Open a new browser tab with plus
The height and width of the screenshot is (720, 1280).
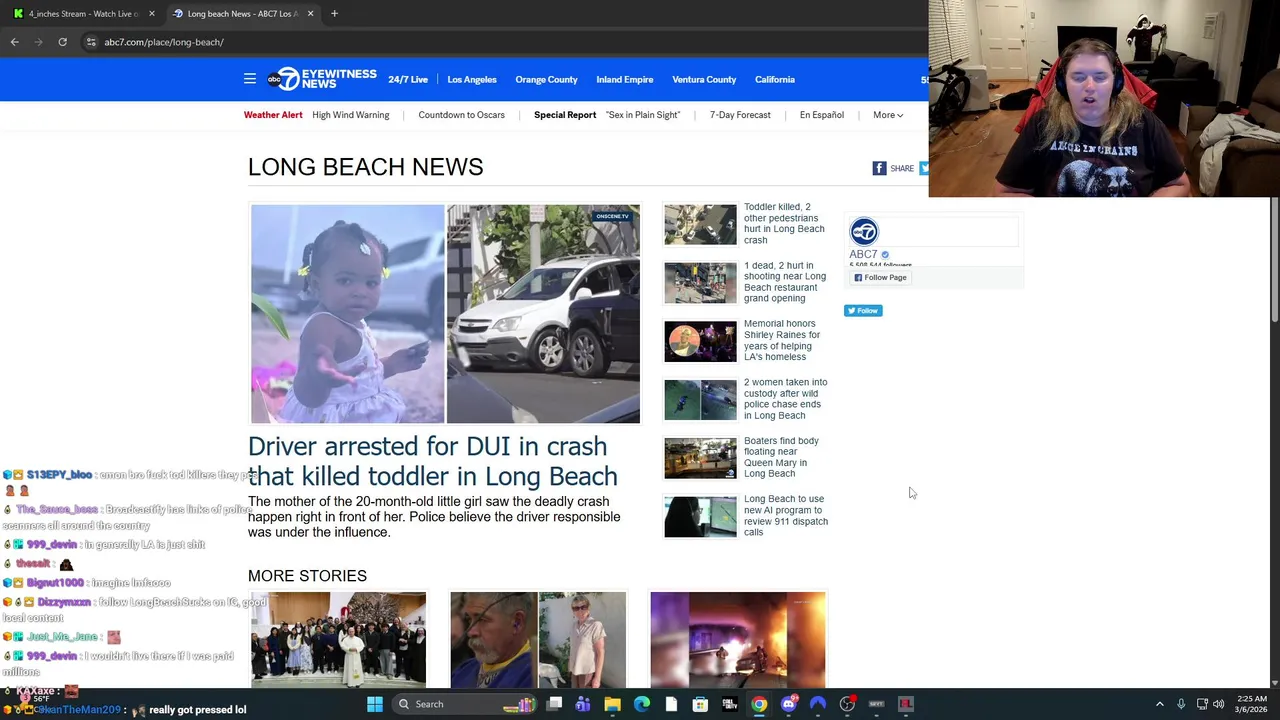[334, 14]
